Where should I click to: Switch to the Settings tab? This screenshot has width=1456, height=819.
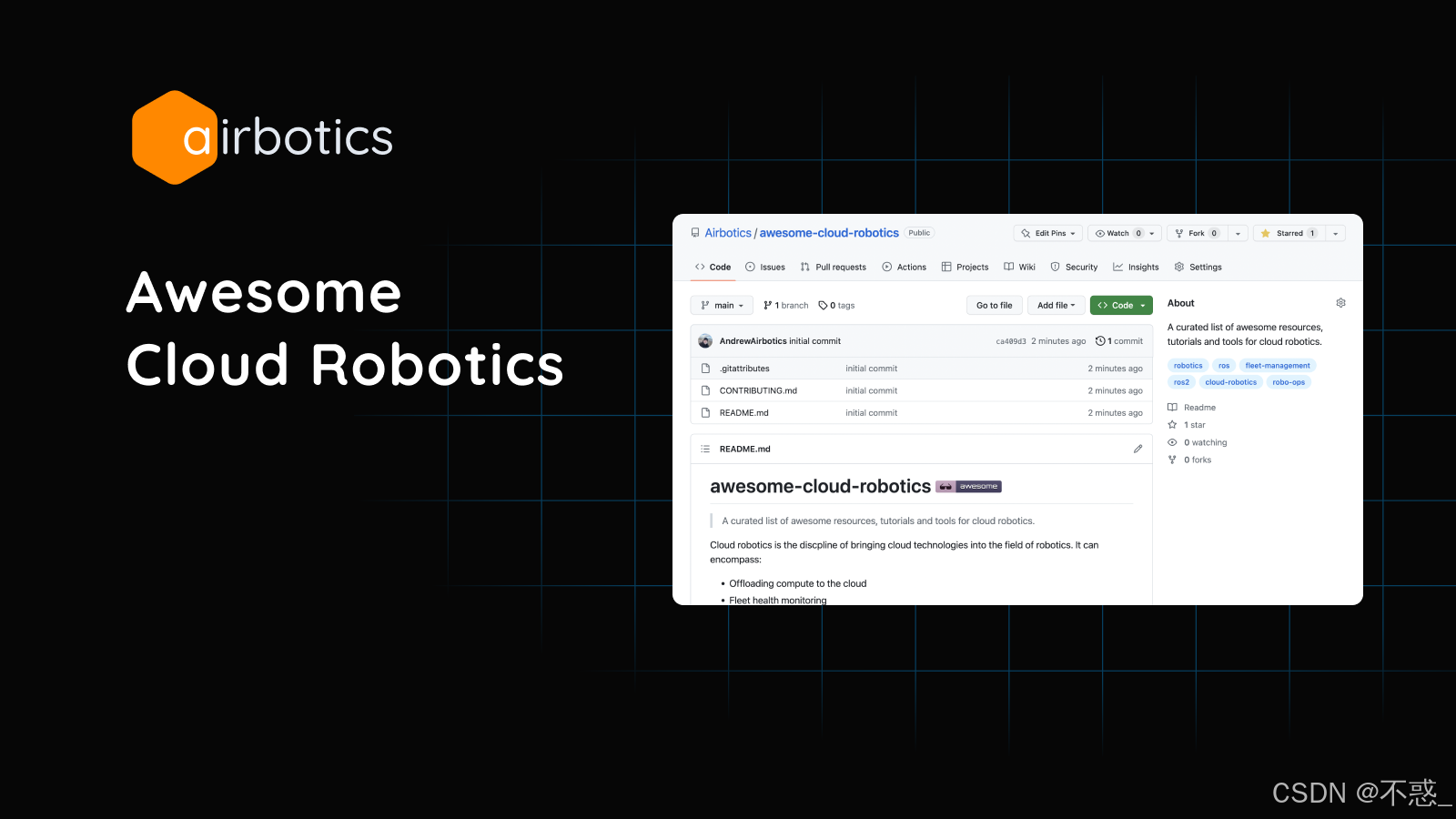[x=1198, y=267]
